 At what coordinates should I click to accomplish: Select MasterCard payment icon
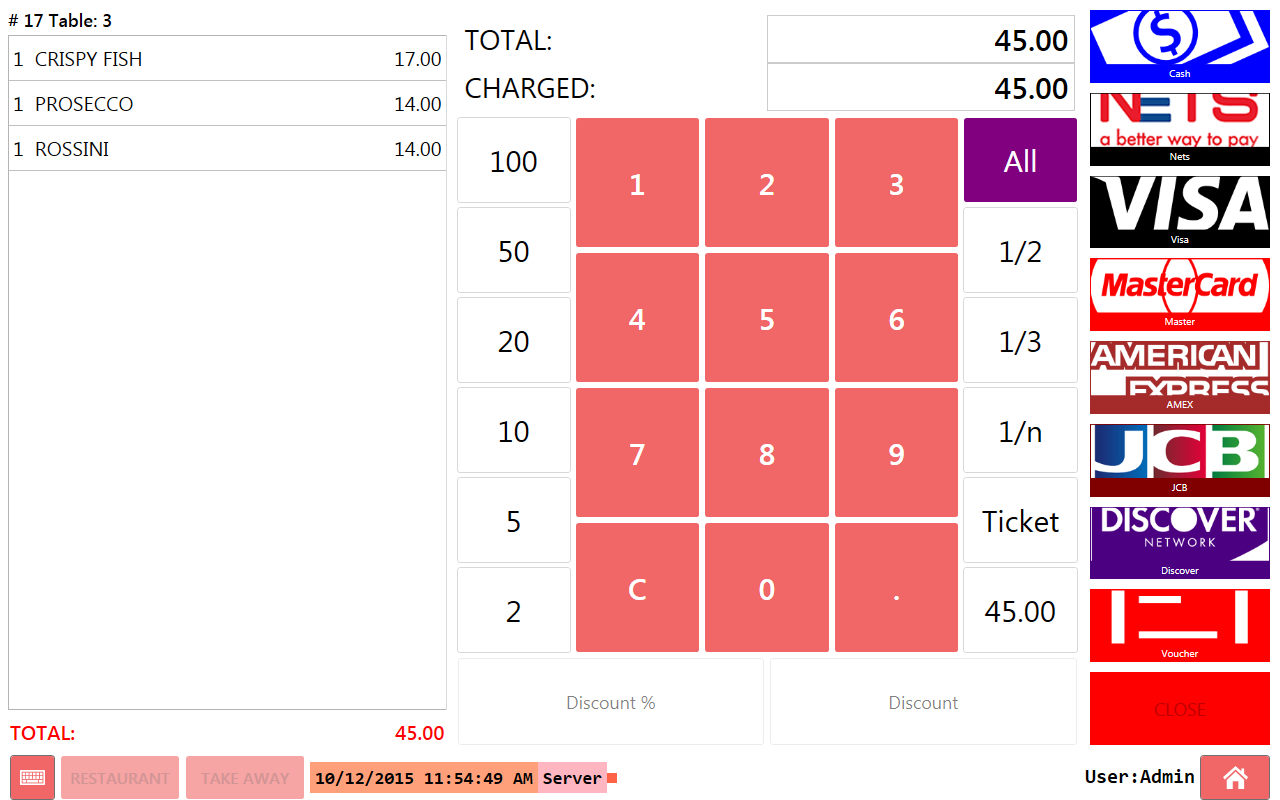[1179, 294]
